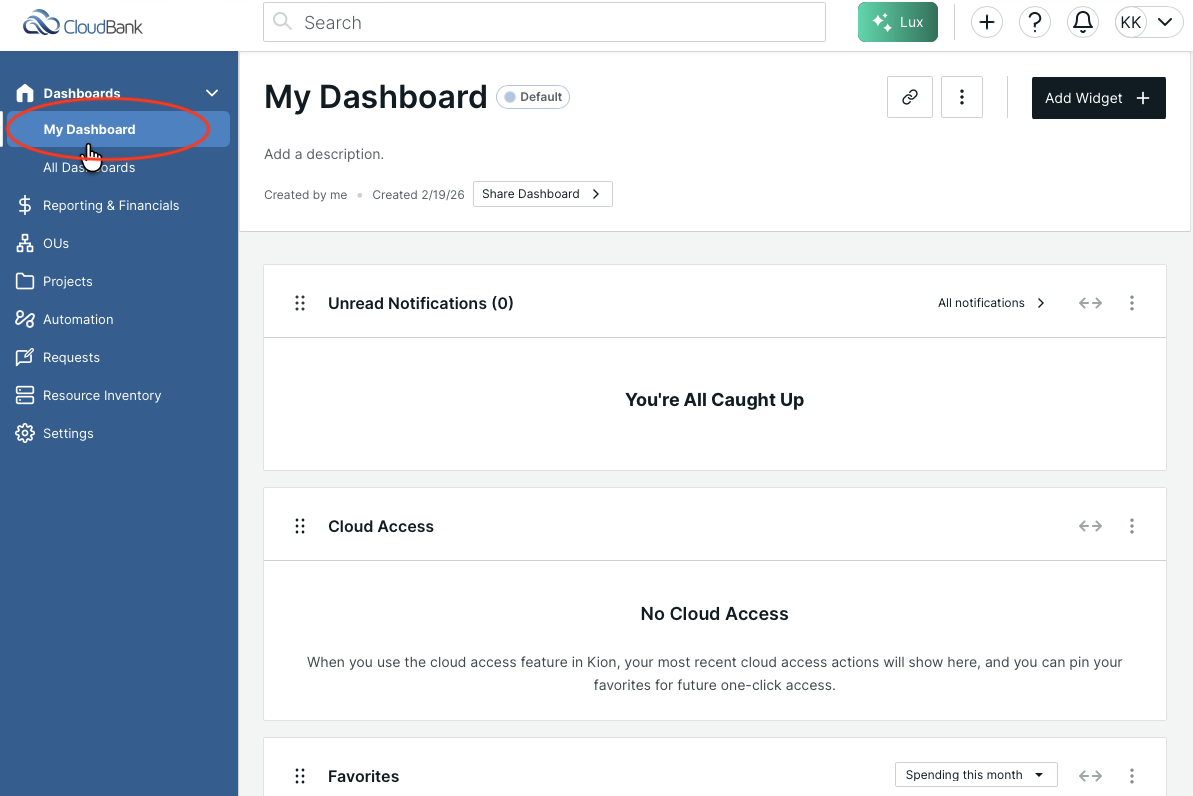Open Settings in the sidebar
Screen dimensions: 1193x796
coord(68,434)
